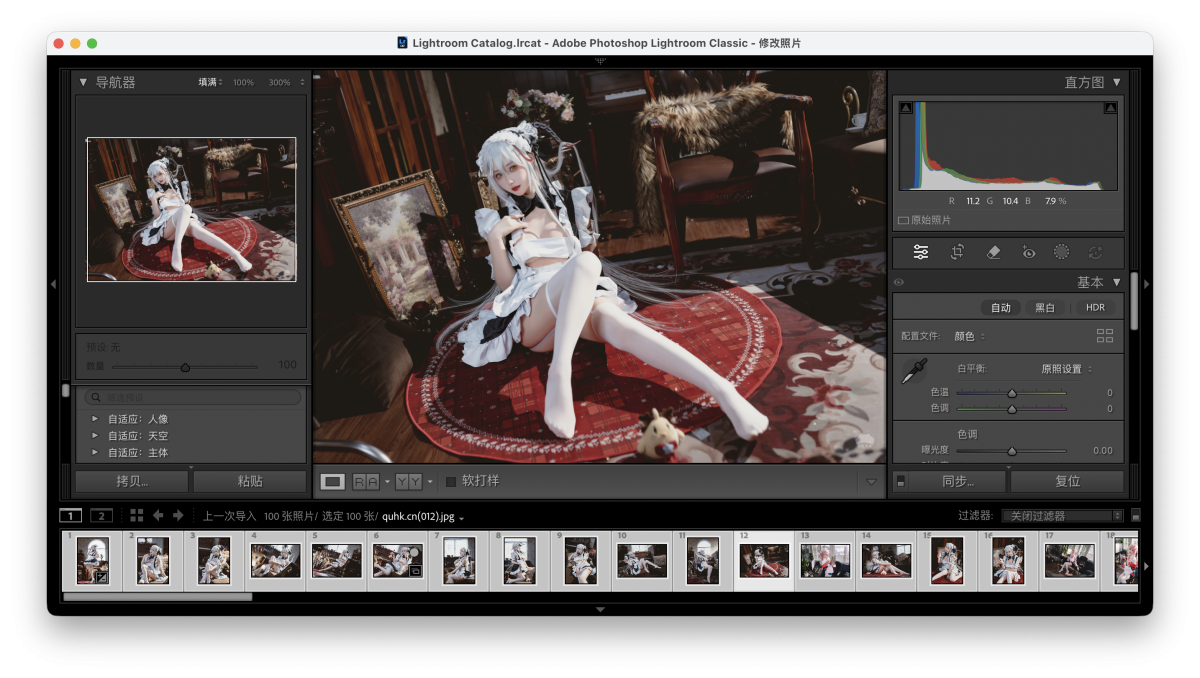Viewport: 1200px width, 678px height.
Task: Open the Red Eye correction tool
Action: coord(1028,252)
